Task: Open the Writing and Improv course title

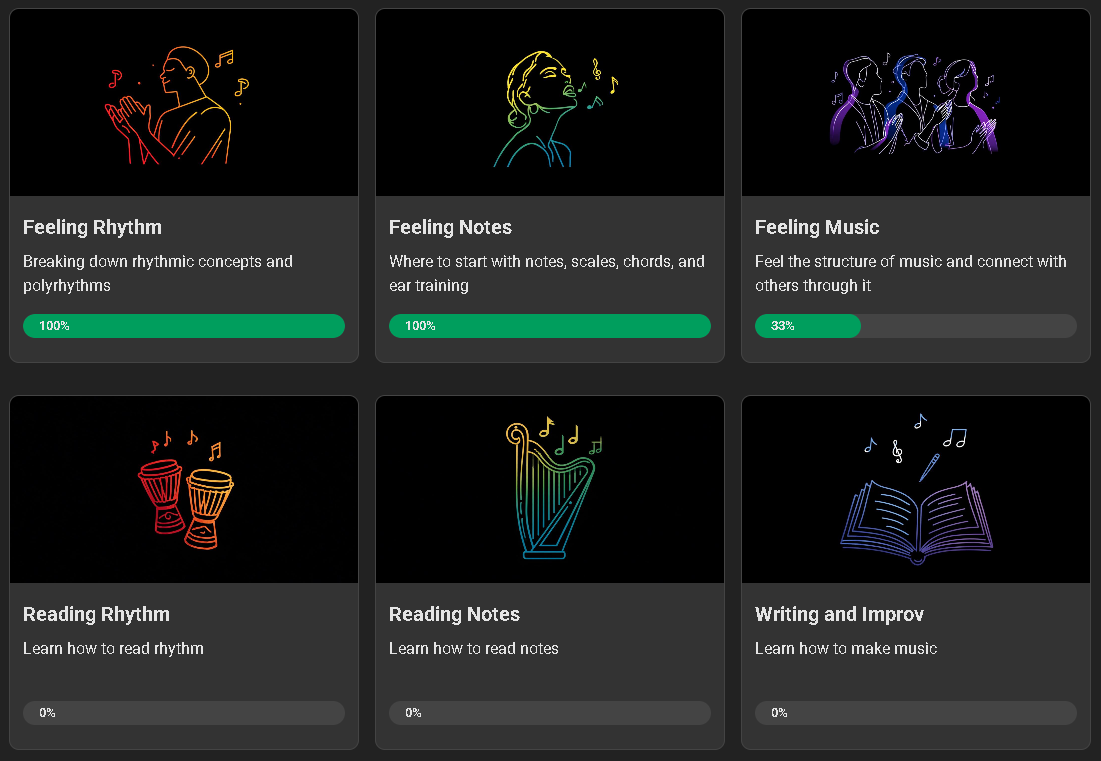Action: 839,615
